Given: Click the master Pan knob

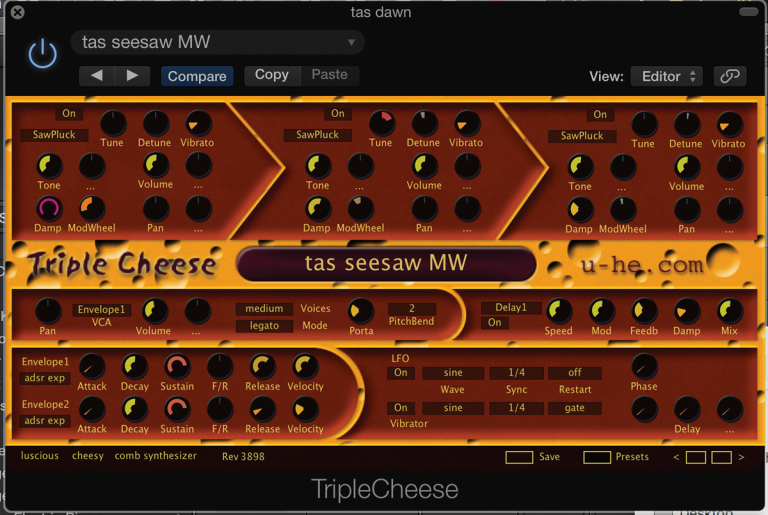Looking at the screenshot, I should pos(48,311).
